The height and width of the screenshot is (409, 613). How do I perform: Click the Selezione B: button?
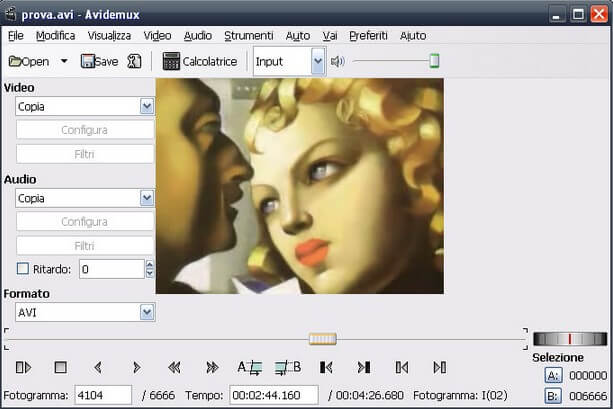553,396
